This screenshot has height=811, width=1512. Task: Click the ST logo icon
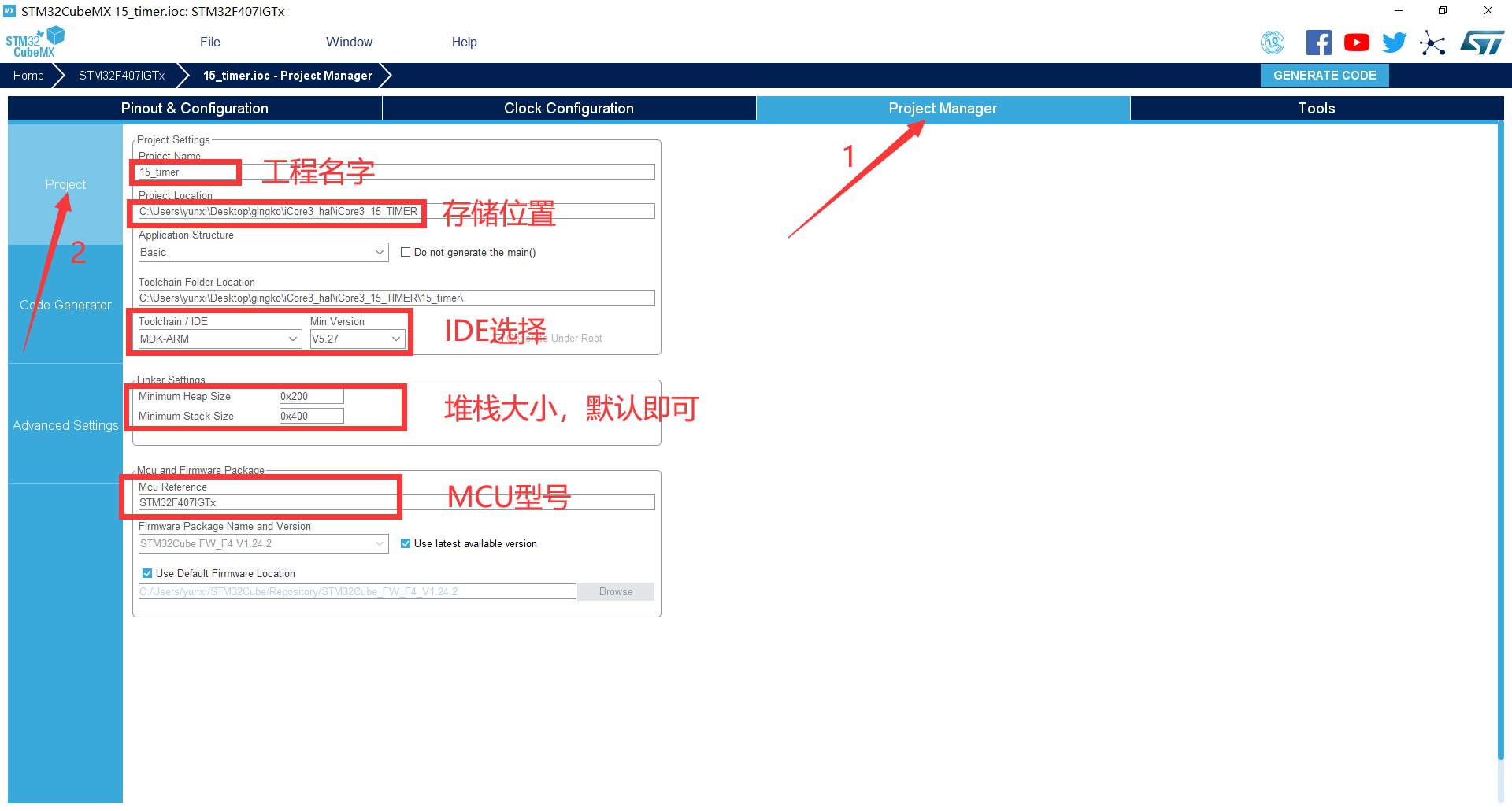point(1482,43)
